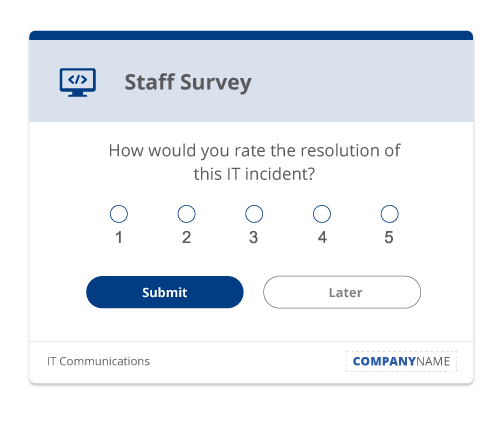
Task: Click the COMPANYNAME logo placeholder
Action: coord(401,361)
